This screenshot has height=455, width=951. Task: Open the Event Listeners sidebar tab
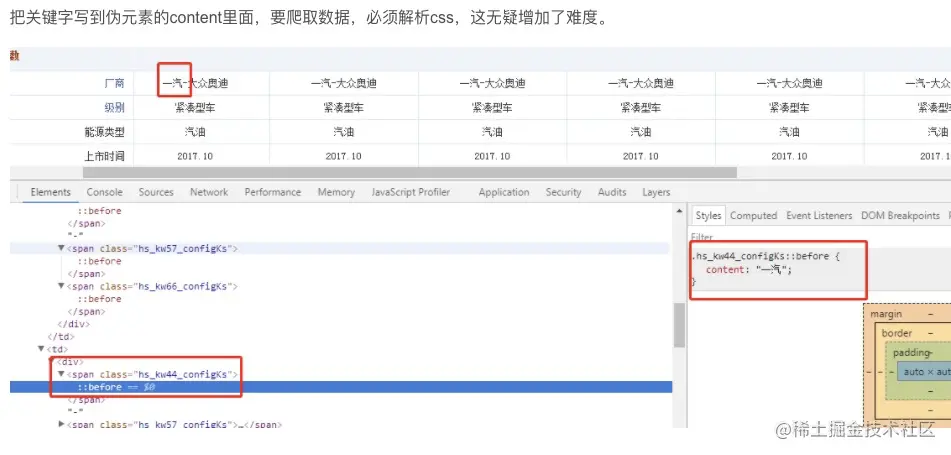coord(819,215)
